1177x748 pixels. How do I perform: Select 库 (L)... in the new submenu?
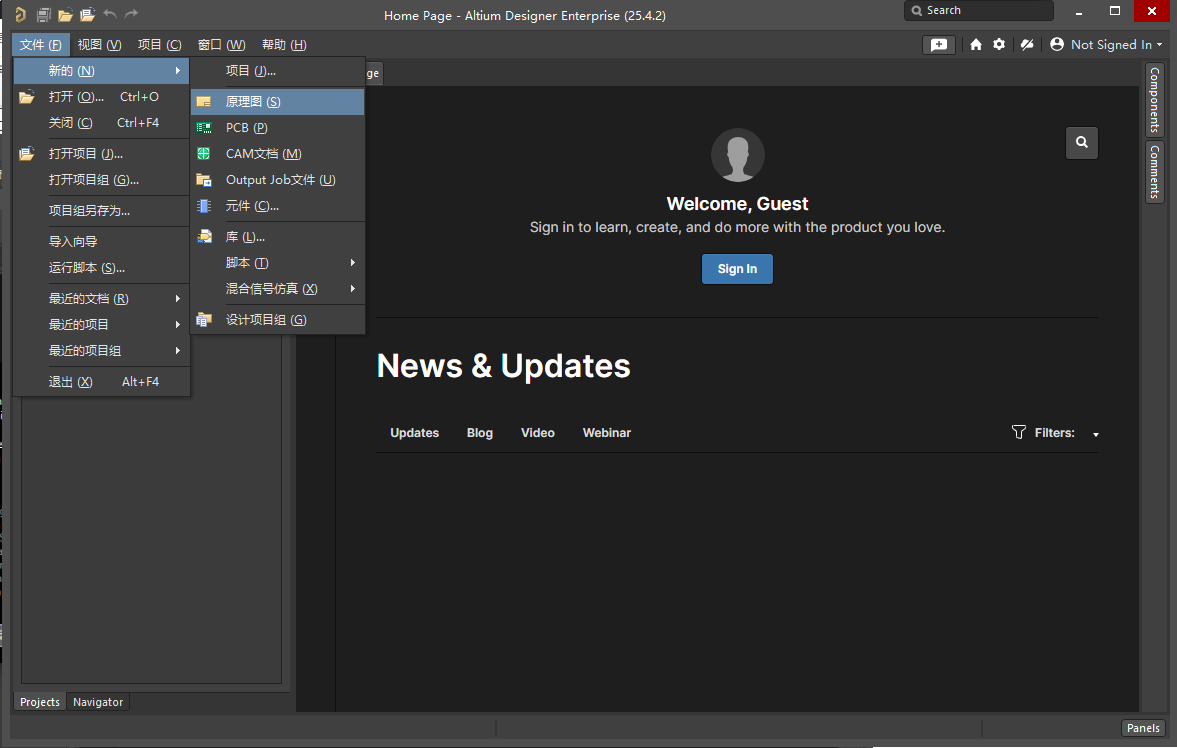click(278, 237)
